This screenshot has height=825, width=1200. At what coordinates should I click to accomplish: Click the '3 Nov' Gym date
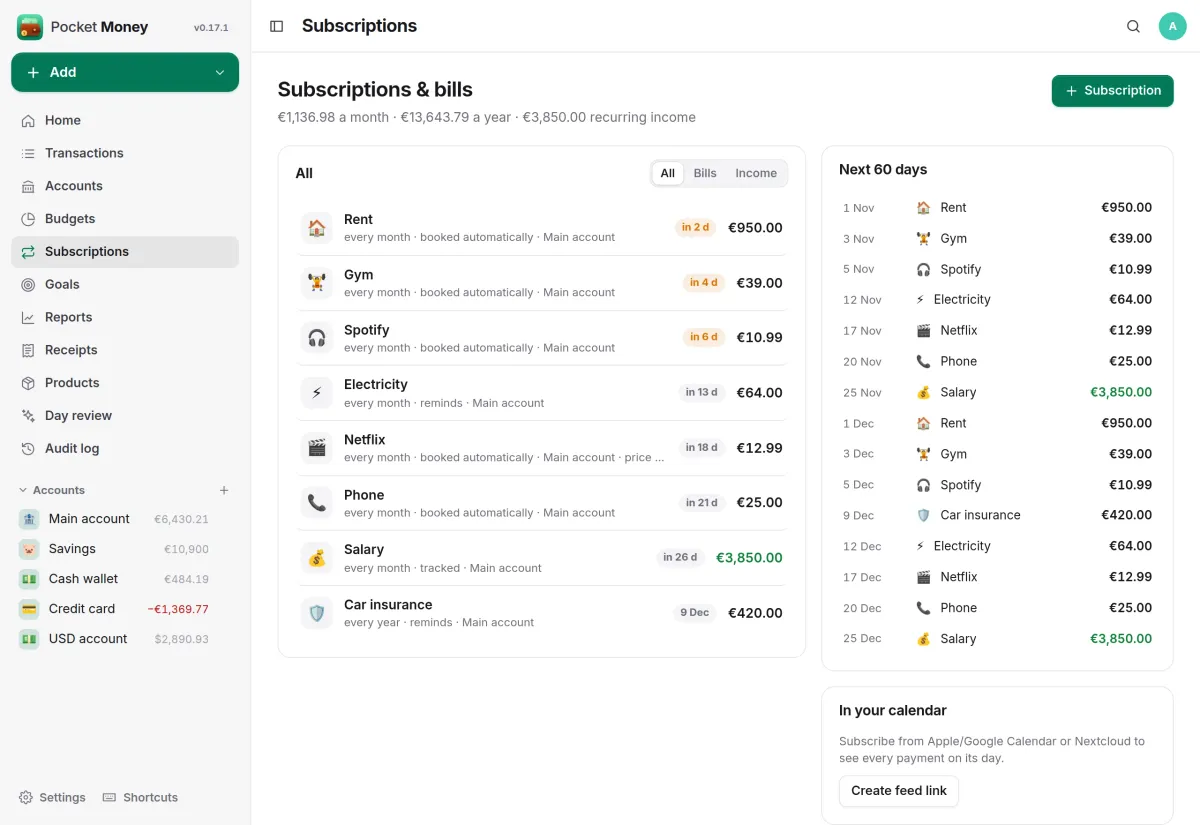[858, 239]
